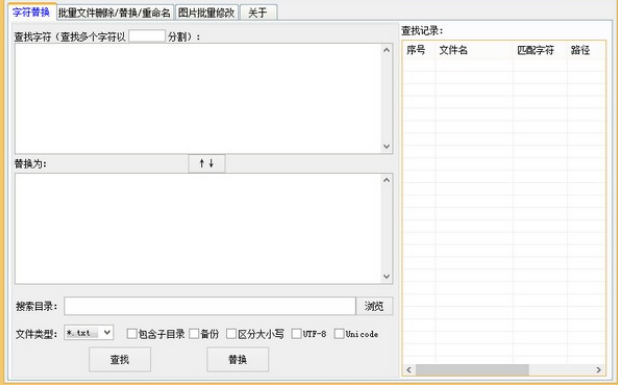Click the 搜索目录 path input field

click(210, 306)
